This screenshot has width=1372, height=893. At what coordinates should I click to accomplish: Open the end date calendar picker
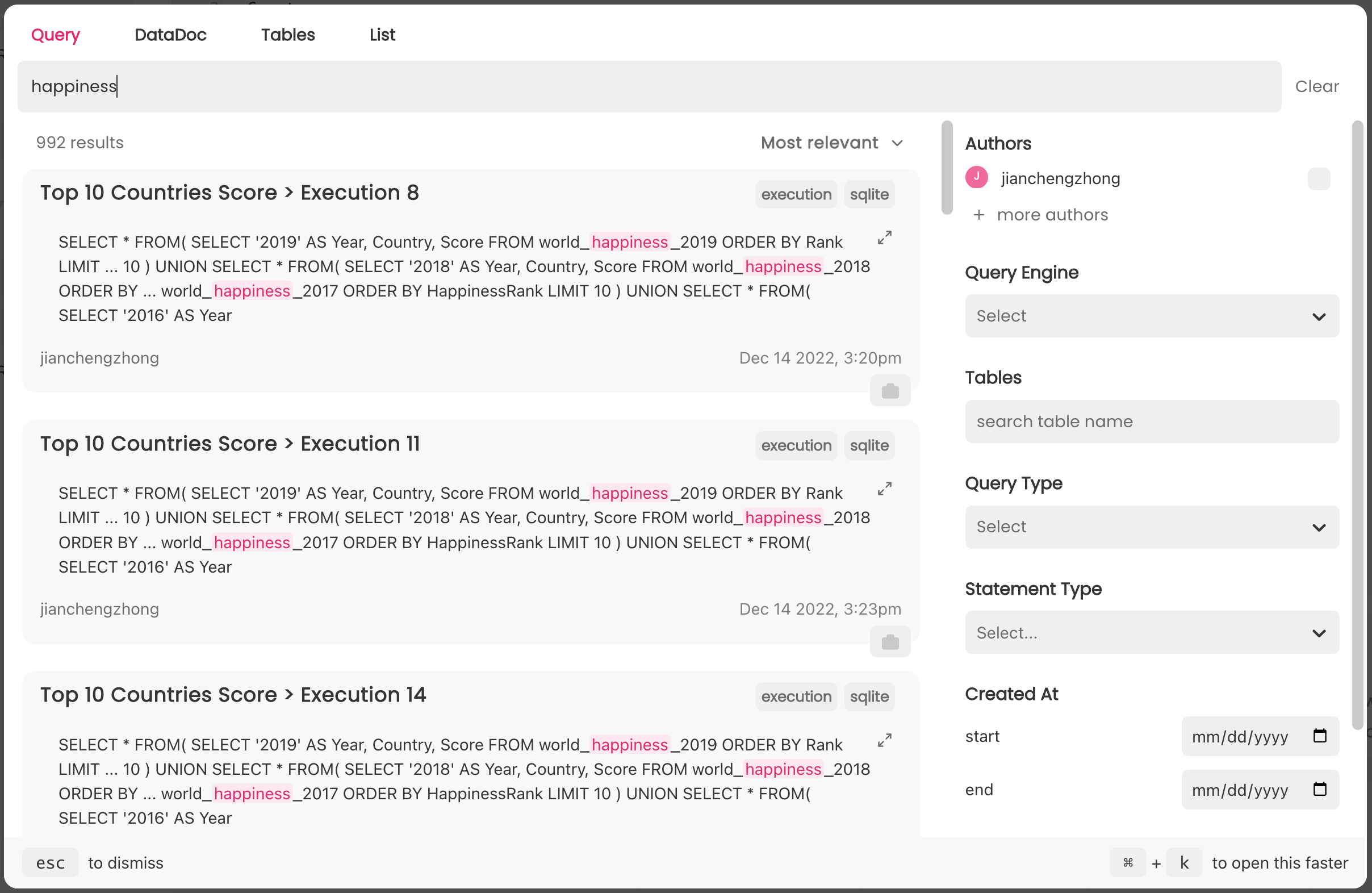coord(1319,789)
